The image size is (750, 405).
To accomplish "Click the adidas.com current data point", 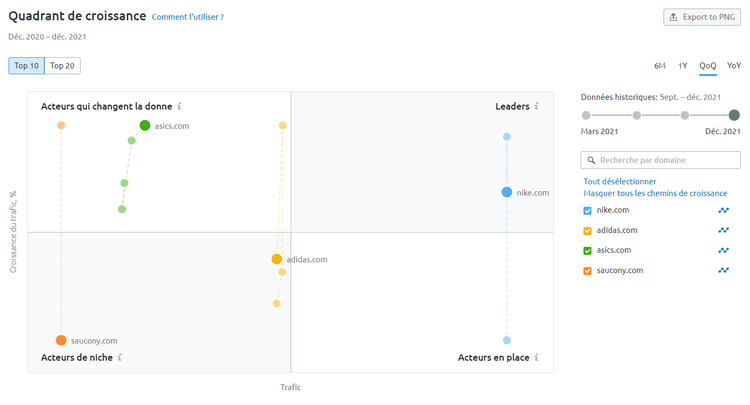I will (x=276, y=259).
